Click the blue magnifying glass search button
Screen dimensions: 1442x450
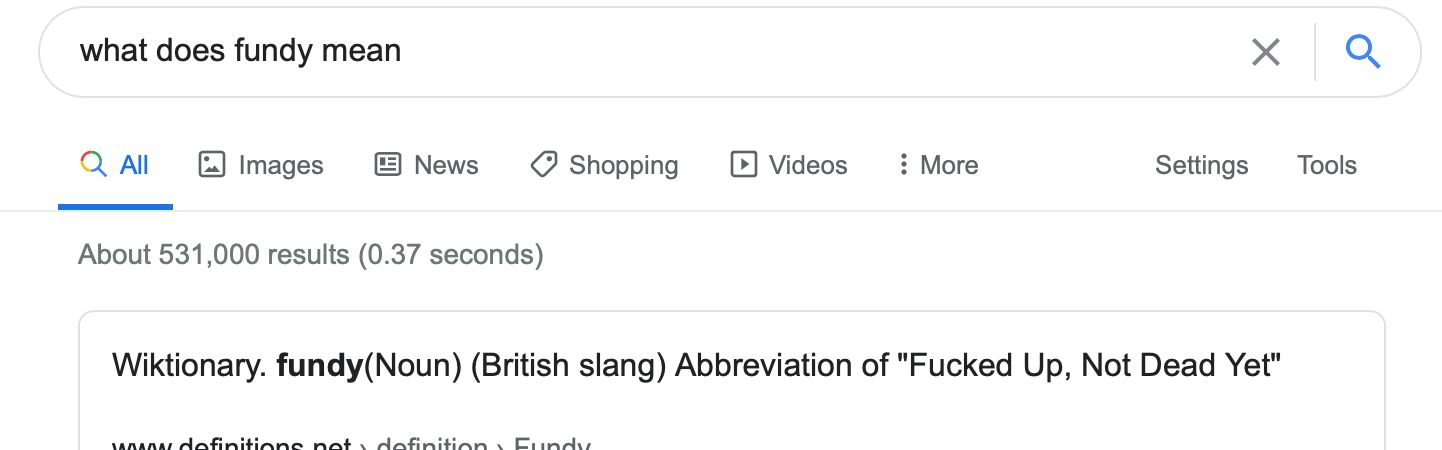point(1363,51)
